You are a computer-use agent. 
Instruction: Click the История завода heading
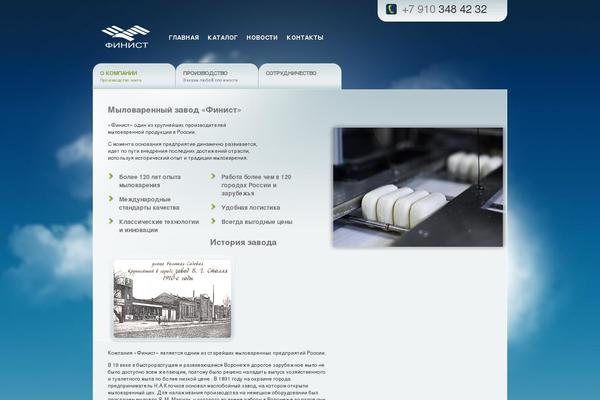click(x=243, y=242)
